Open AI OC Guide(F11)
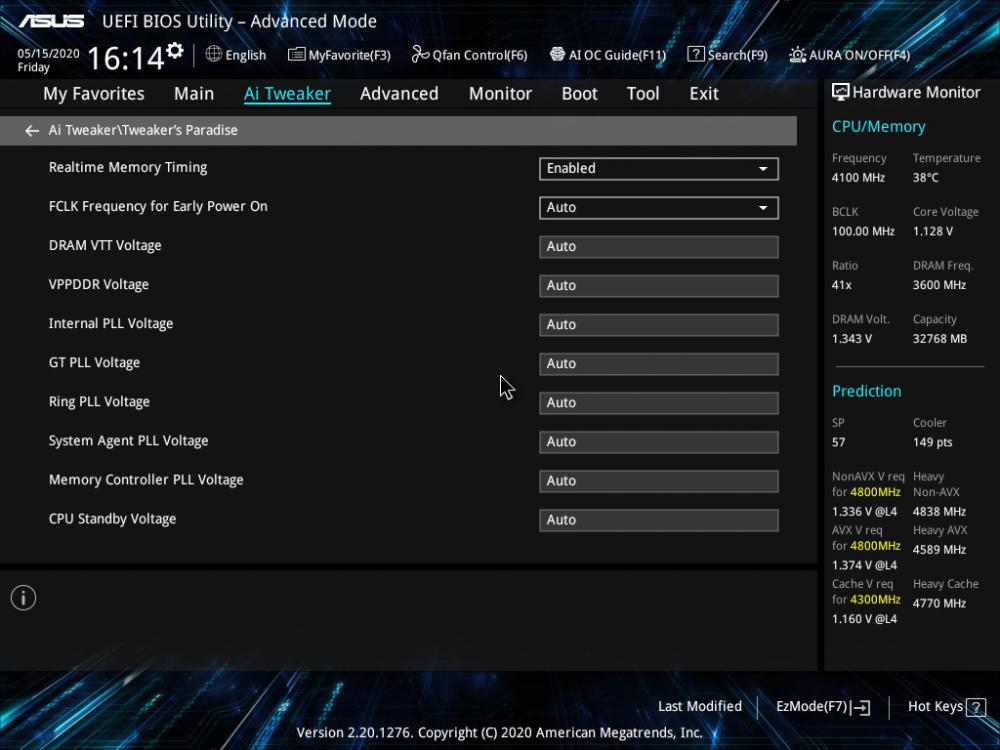1000x750 pixels. tap(608, 55)
